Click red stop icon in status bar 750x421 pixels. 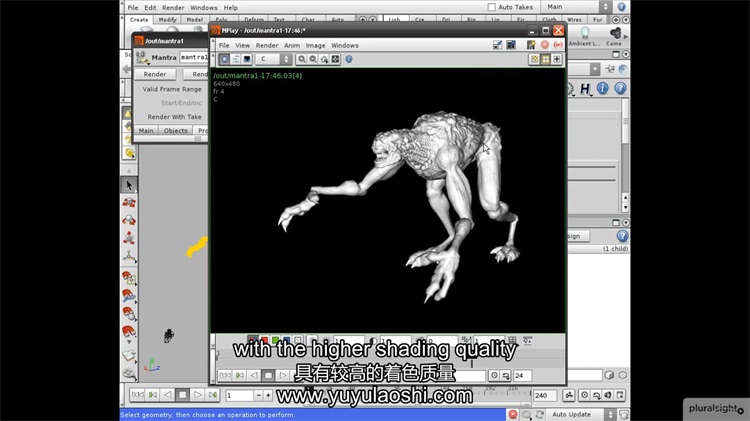pos(513,414)
